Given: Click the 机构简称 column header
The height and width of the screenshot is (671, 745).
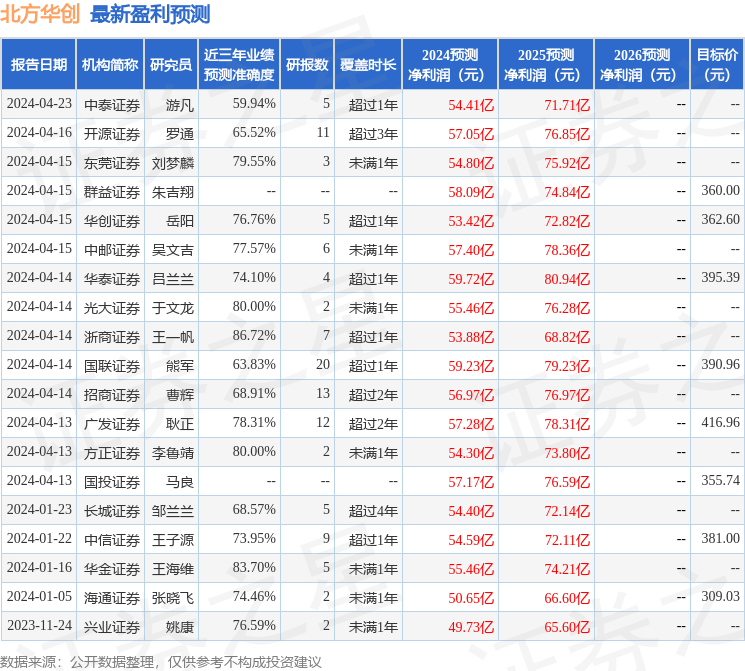Looking at the screenshot, I should [110, 65].
